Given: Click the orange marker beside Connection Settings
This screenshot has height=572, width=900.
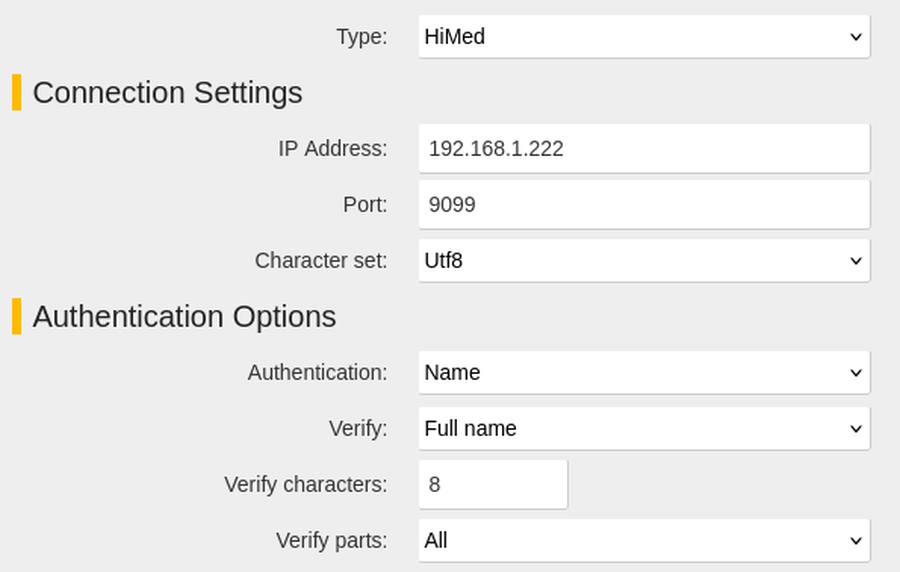Looking at the screenshot, I should point(17,92).
